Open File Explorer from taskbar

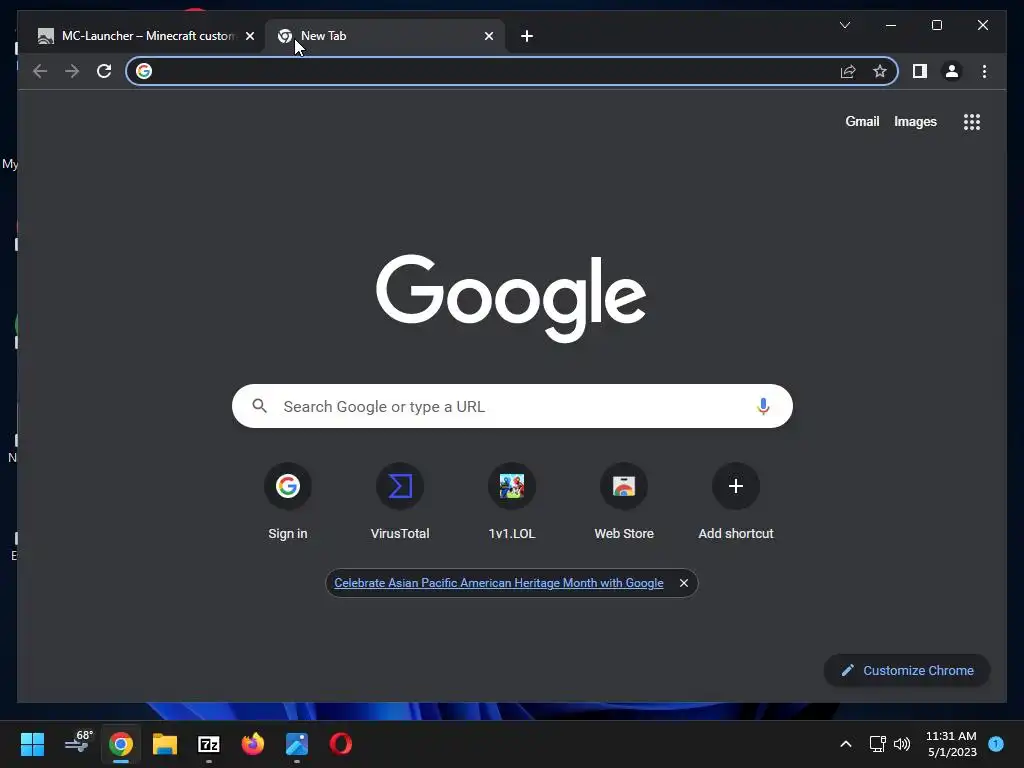coord(165,744)
